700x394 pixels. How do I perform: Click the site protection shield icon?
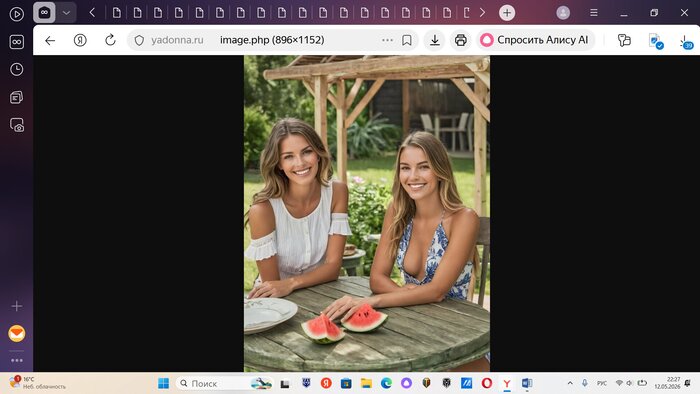(139, 40)
